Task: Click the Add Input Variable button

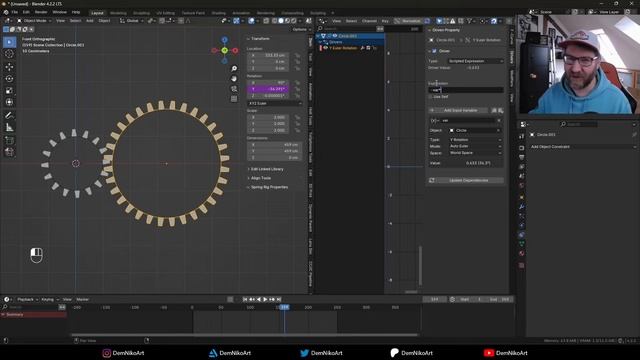Action: point(458,110)
